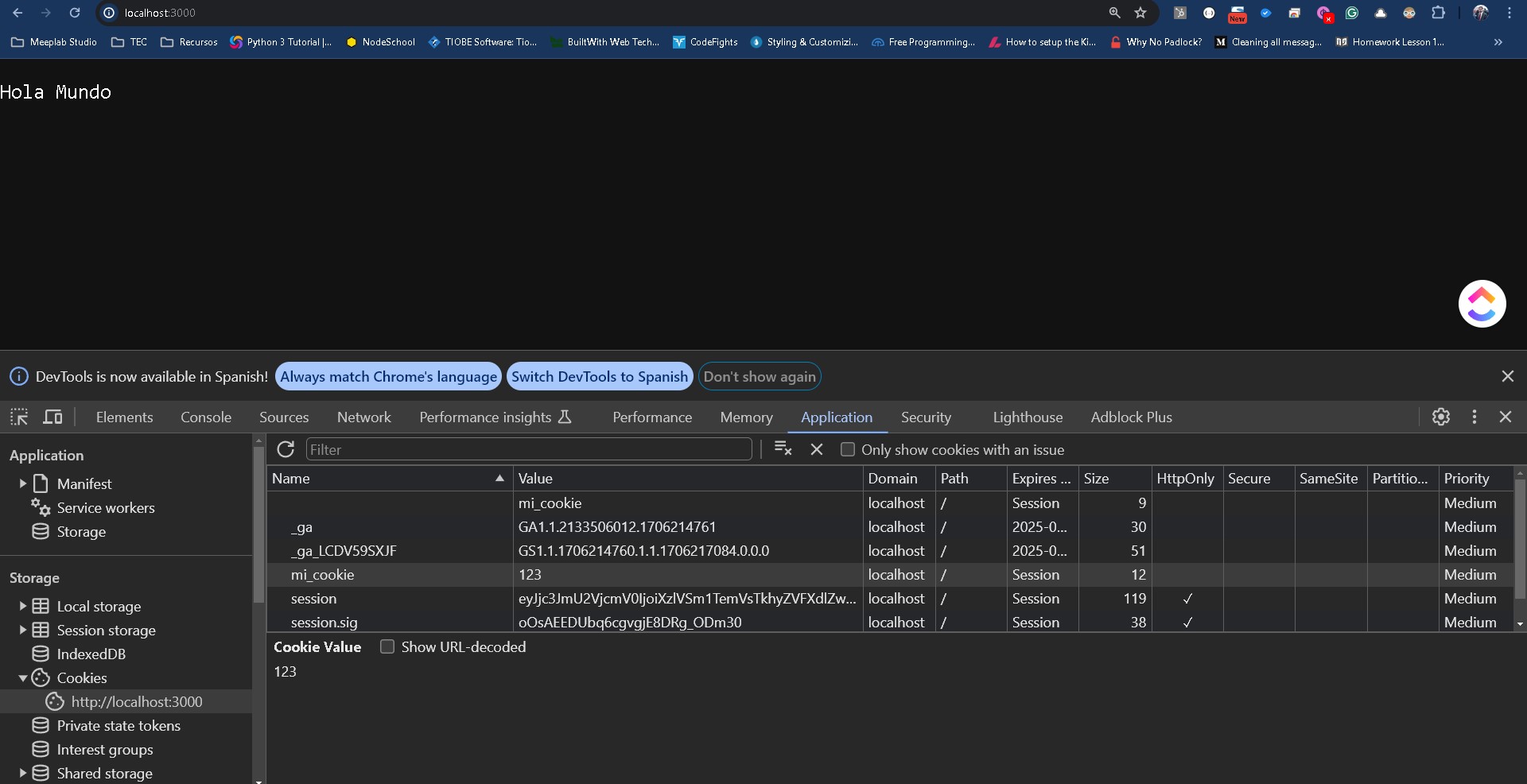The width and height of the screenshot is (1527, 784).
Task: Click Switch DevTools to Spanish button
Action: tap(599, 376)
